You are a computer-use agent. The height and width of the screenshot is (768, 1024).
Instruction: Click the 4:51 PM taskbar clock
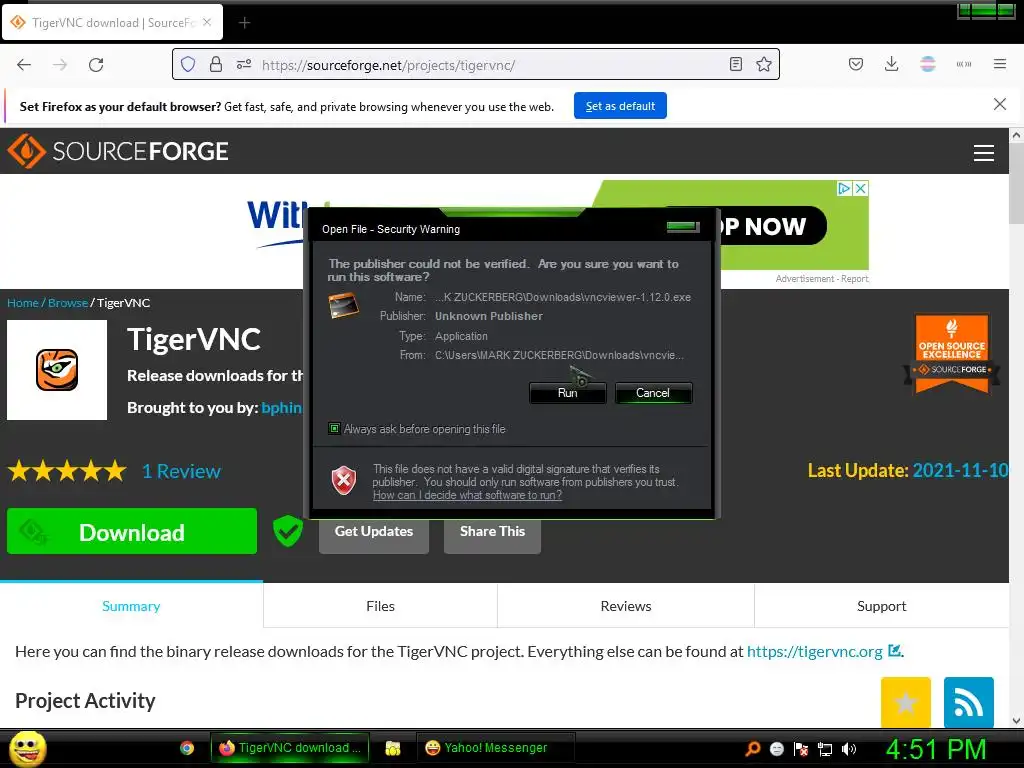point(935,749)
